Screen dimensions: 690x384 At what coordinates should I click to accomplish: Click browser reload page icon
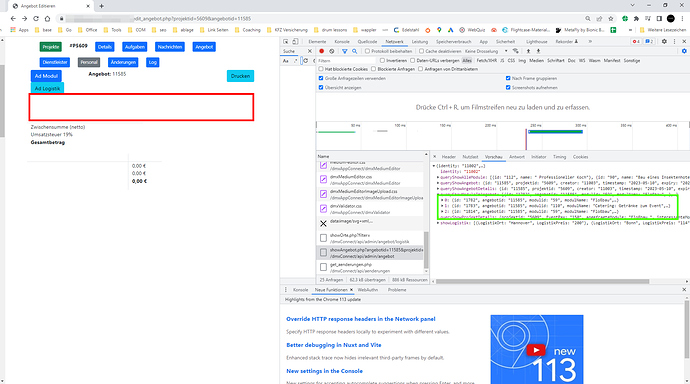pos(36,18)
